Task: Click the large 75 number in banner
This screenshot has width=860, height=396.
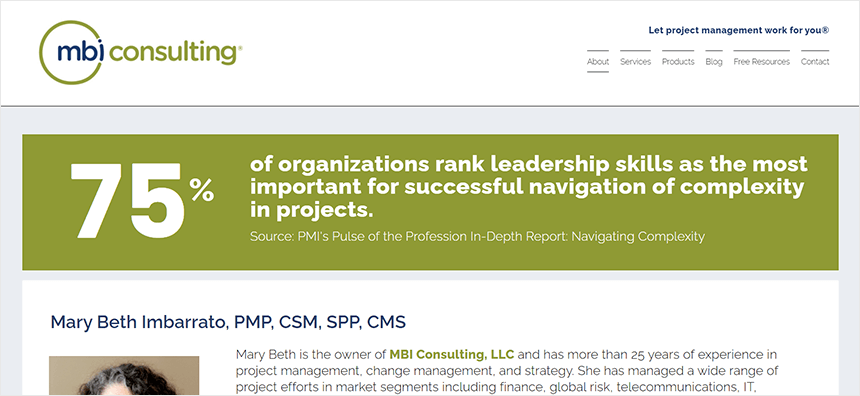Action: (127, 200)
